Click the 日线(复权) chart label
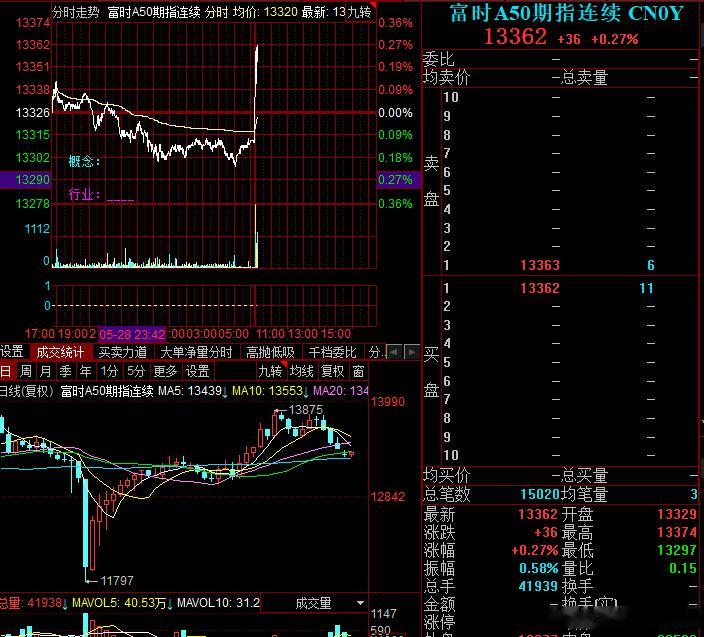Screen dimensions: 704x637 click(26, 391)
